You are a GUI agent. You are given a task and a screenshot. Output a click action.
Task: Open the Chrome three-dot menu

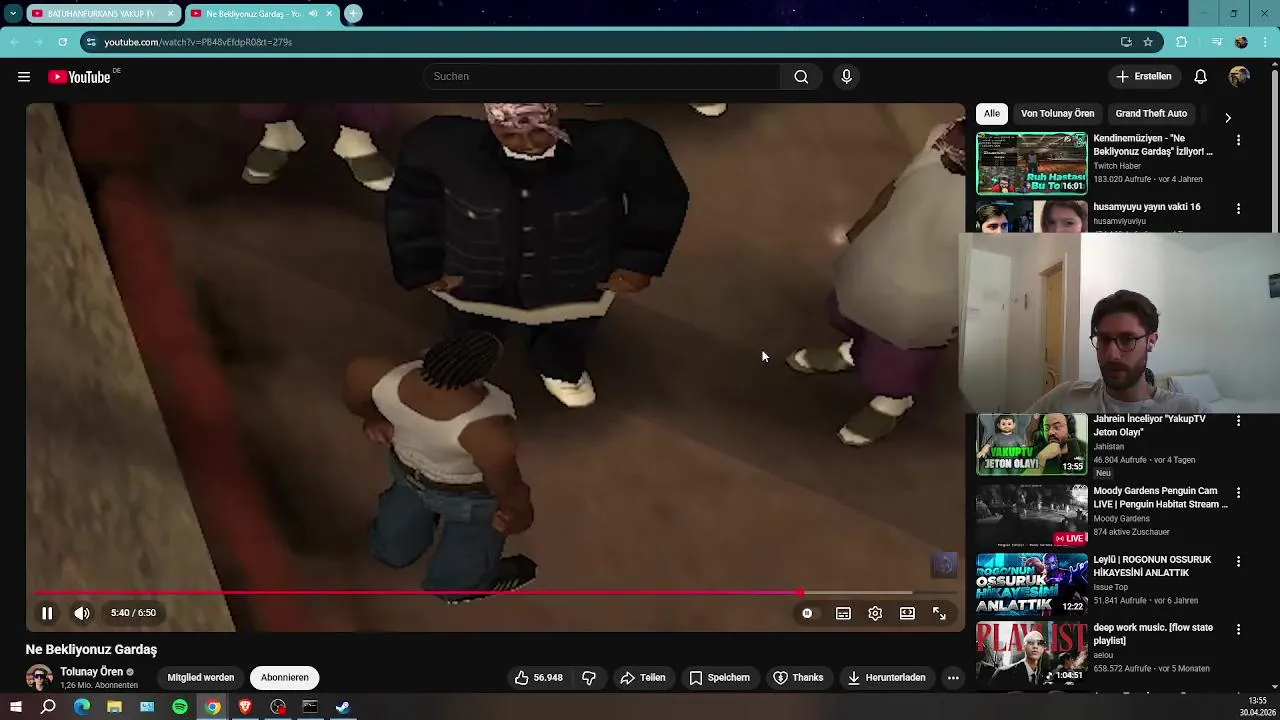(1265, 42)
